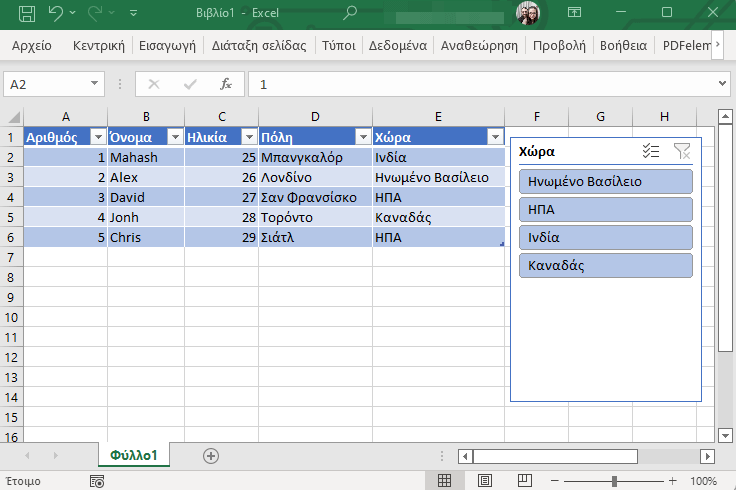This screenshot has width=736, height=490.
Task: Toggle the ΗΠΑ slicer item
Action: tap(605, 210)
